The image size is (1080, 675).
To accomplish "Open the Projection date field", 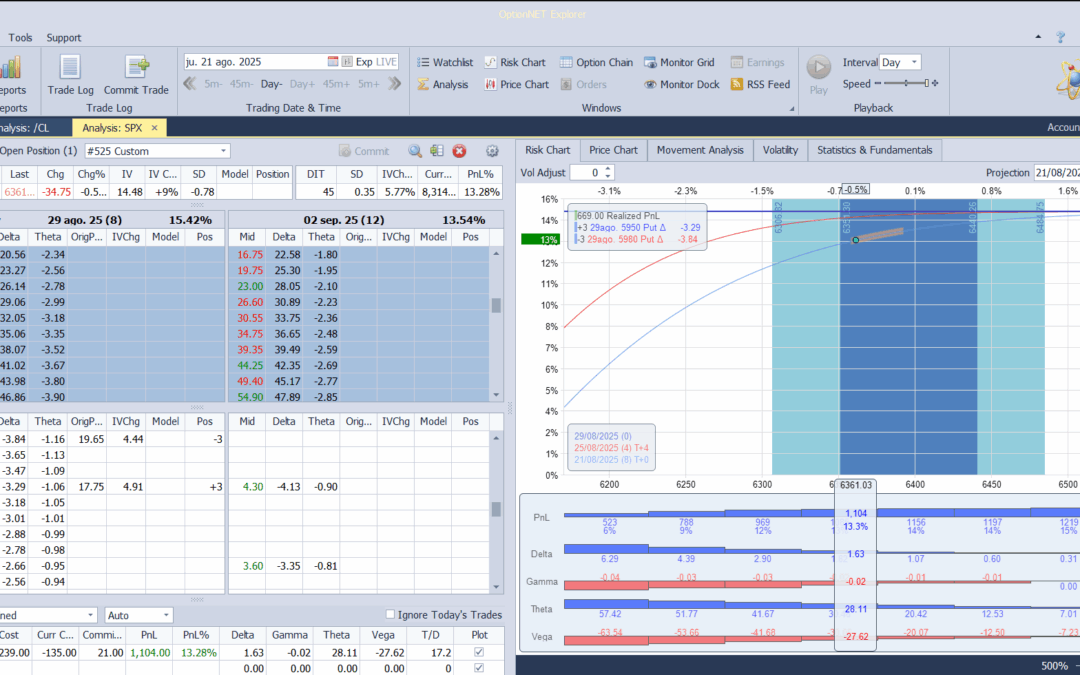I will (1056, 173).
